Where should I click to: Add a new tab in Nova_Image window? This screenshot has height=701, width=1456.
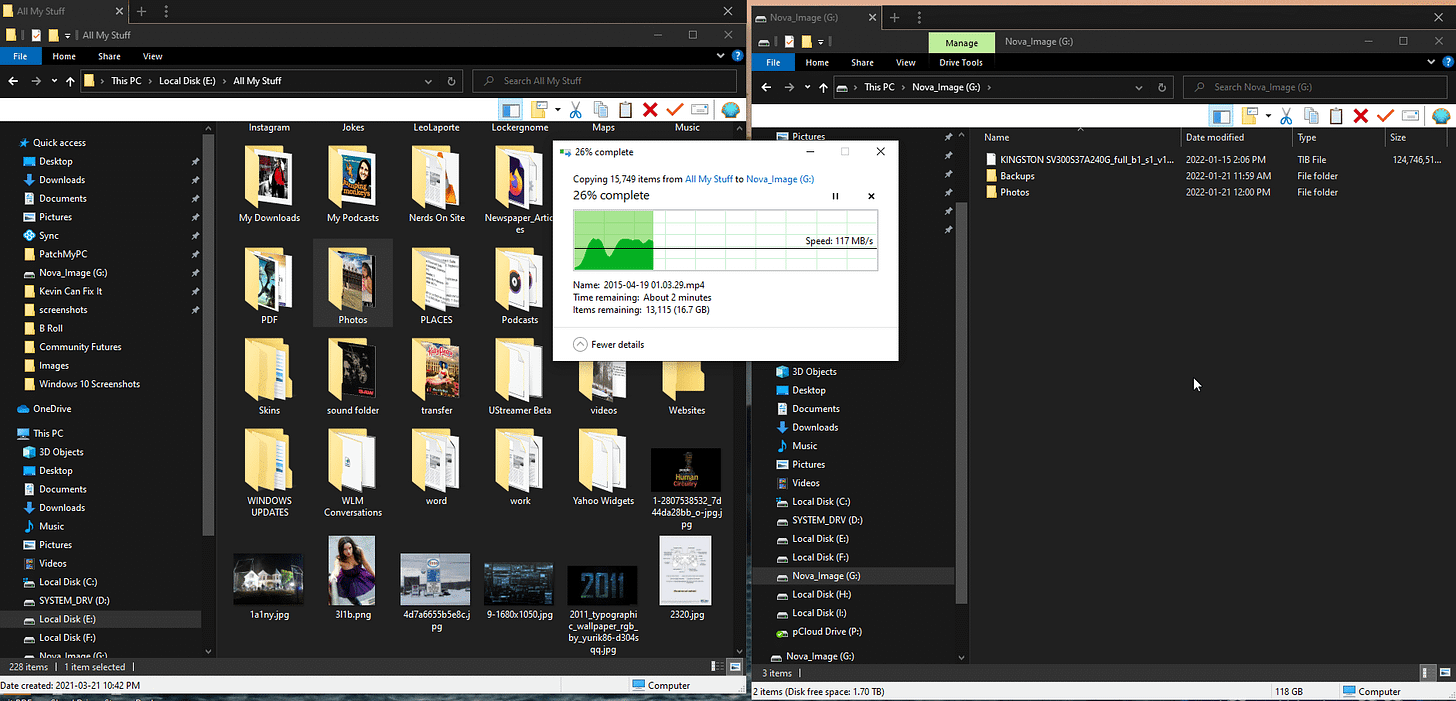pos(894,18)
